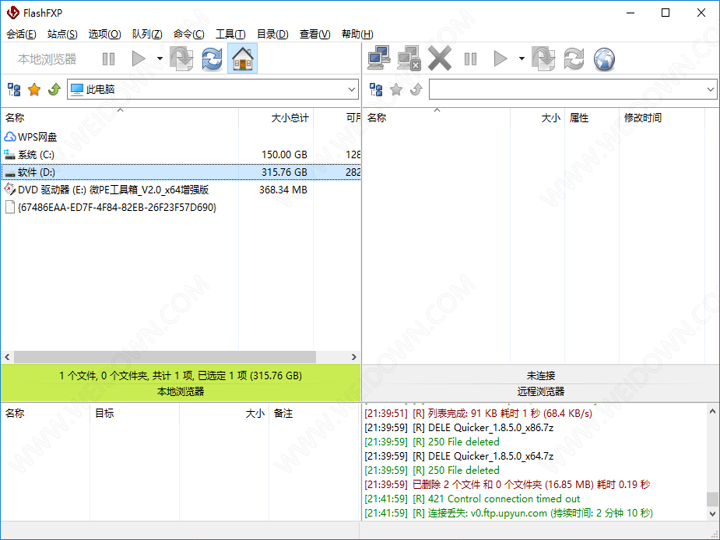Select the {67486EAA-ED7F...} file entry
This screenshot has width=720, height=540.
[x=110, y=207]
